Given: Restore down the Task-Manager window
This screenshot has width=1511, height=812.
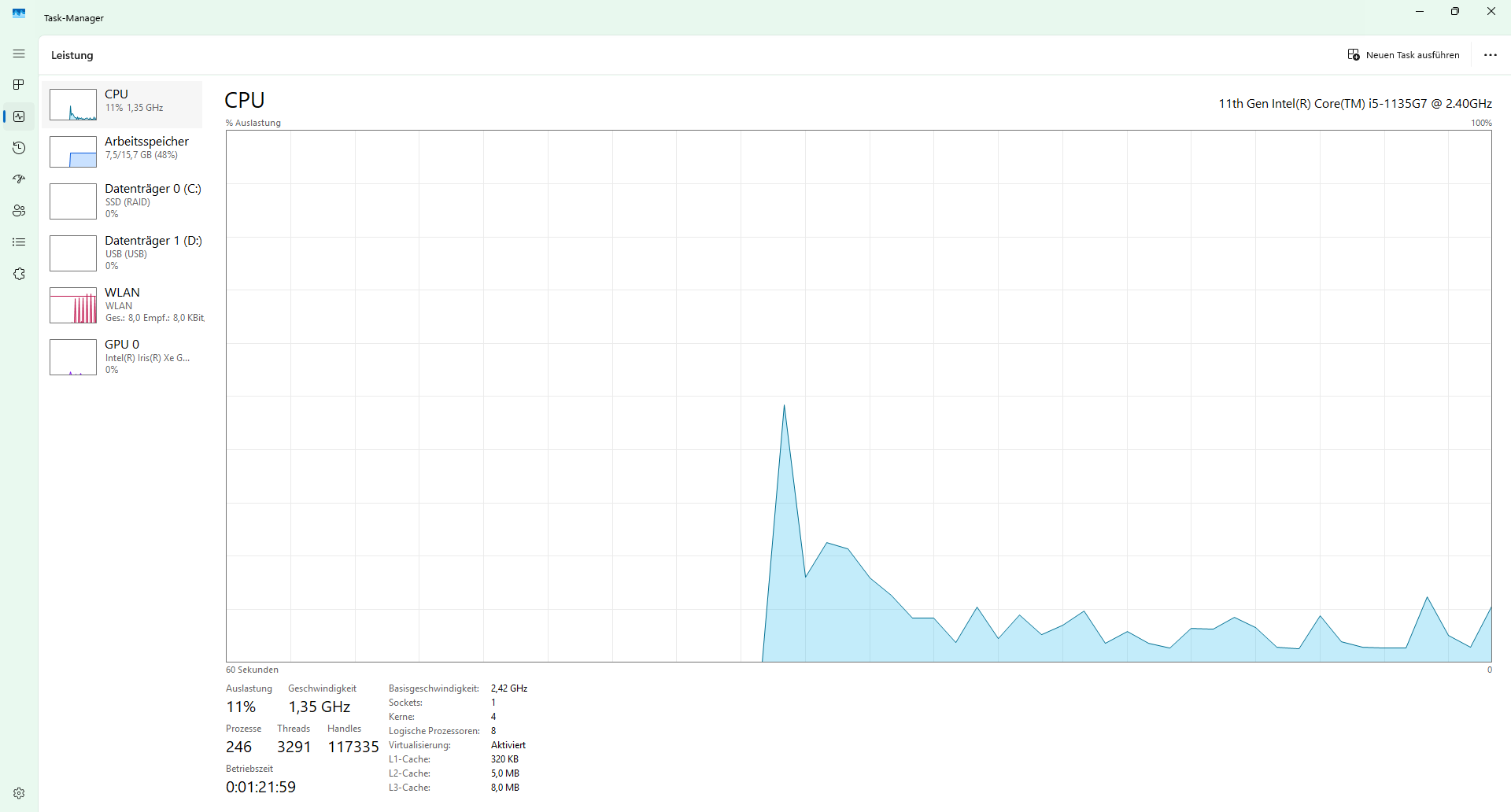Looking at the screenshot, I should [x=1455, y=12].
